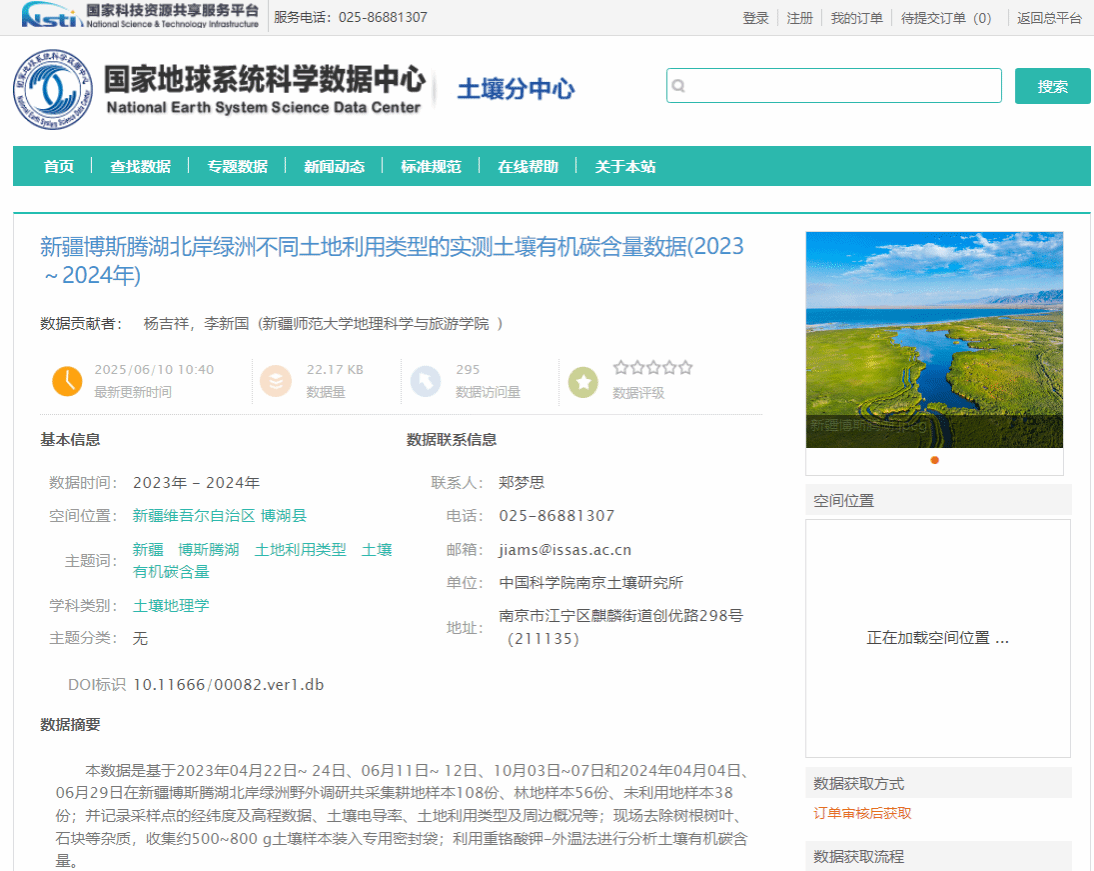Select the orange carousel indicator dot
Image resolution: width=1094 pixels, height=871 pixels.
pyautogui.click(x=935, y=460)
